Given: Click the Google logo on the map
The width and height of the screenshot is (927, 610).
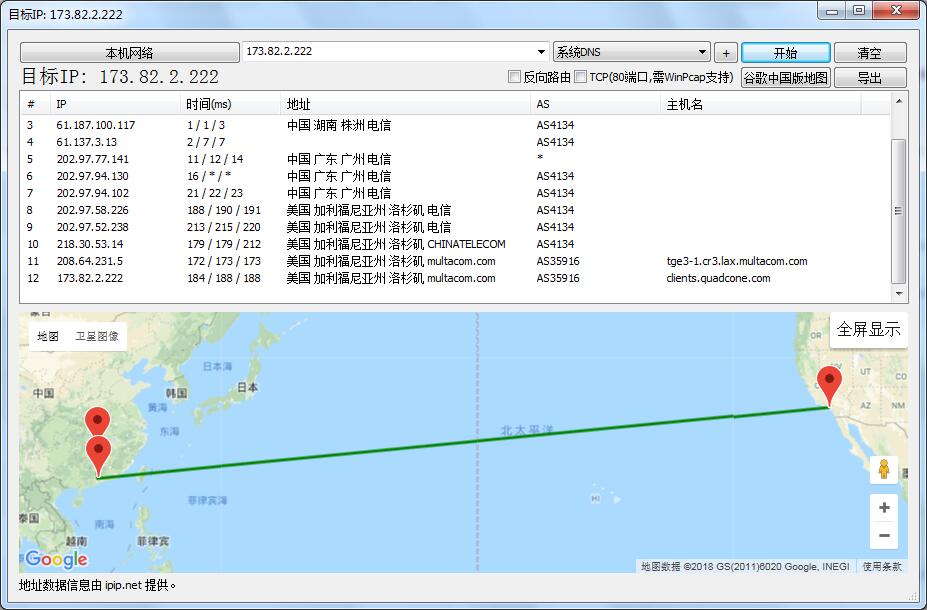Looking at the screenshot, I should coord(56,559).
